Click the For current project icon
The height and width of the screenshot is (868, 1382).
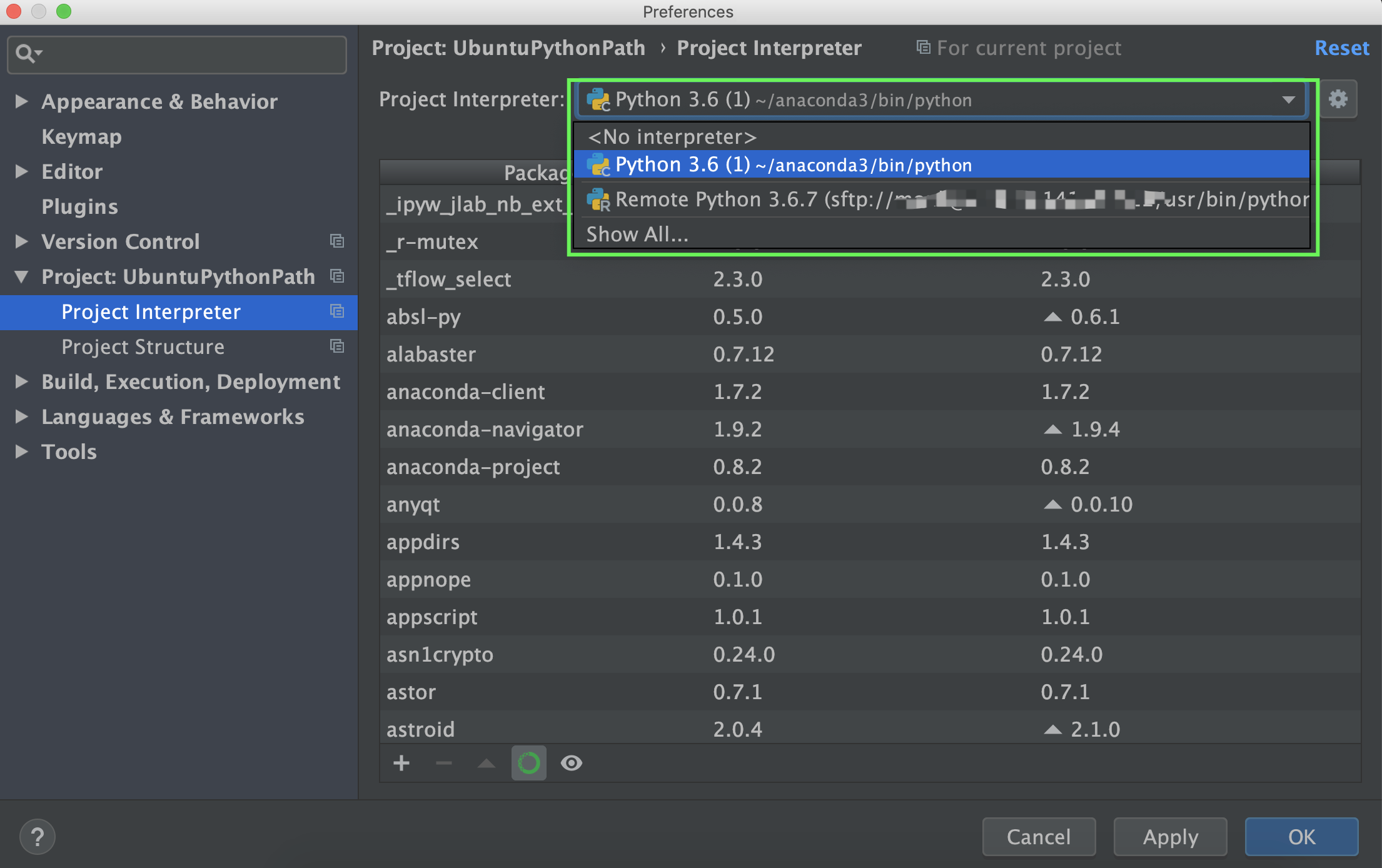tap(923, 48)
